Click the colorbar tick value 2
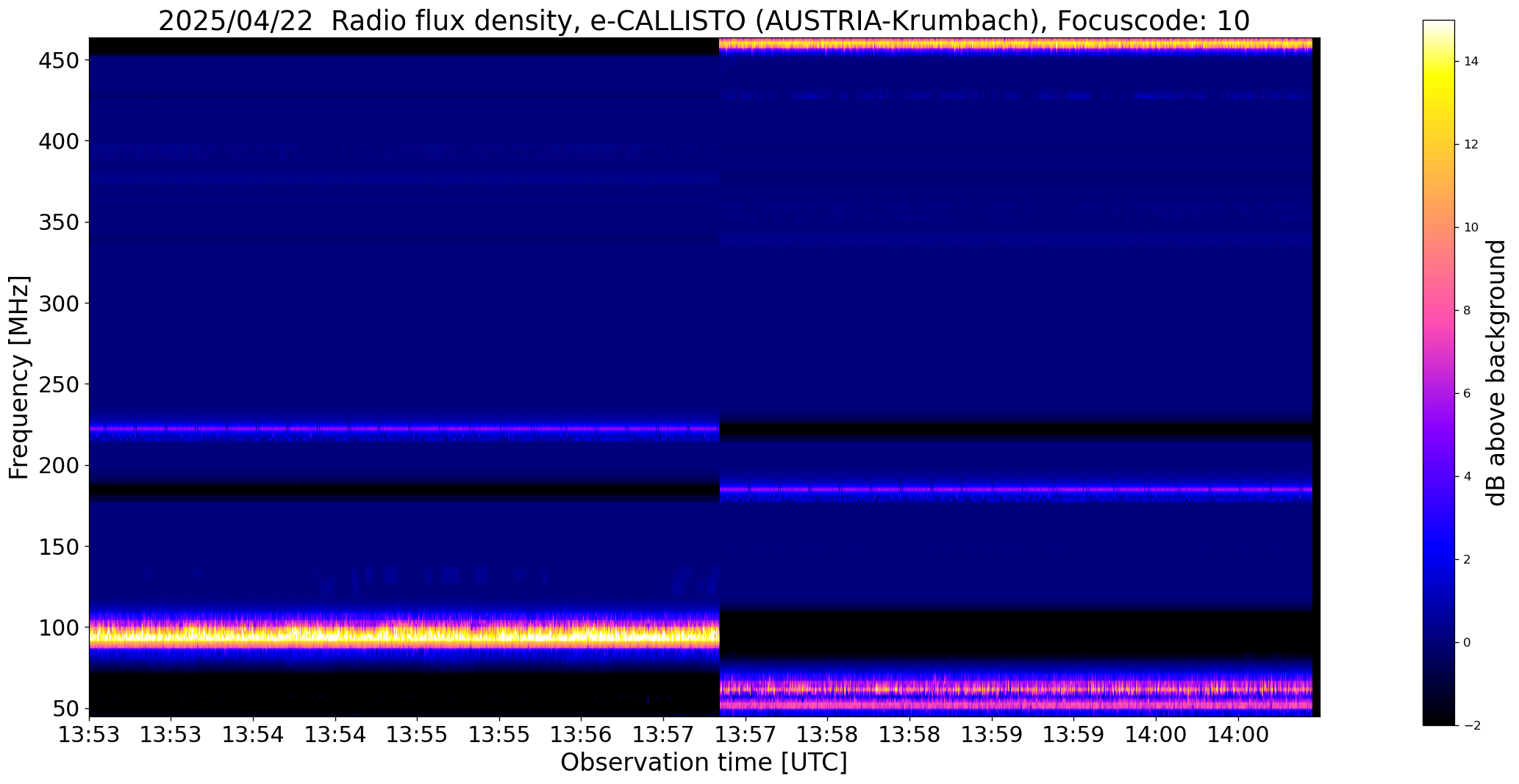 pos(1468,560)
